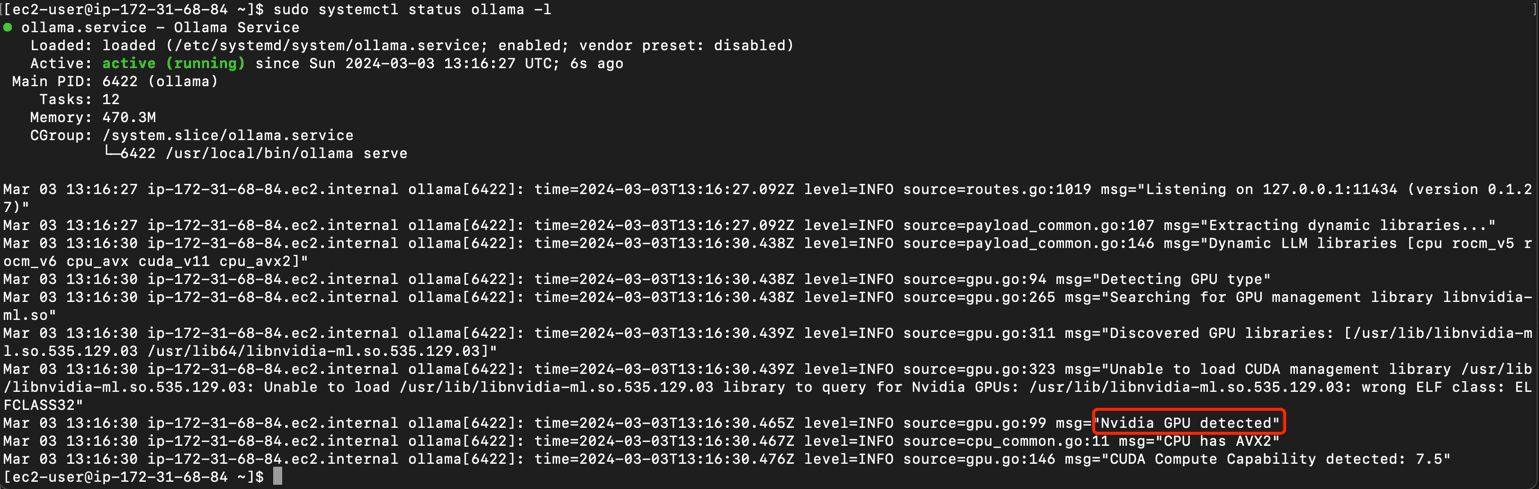Click the terminal cursor block at the last prompt
The height and width of the screenshot is (489, 1539).
(x=277, y=477)
